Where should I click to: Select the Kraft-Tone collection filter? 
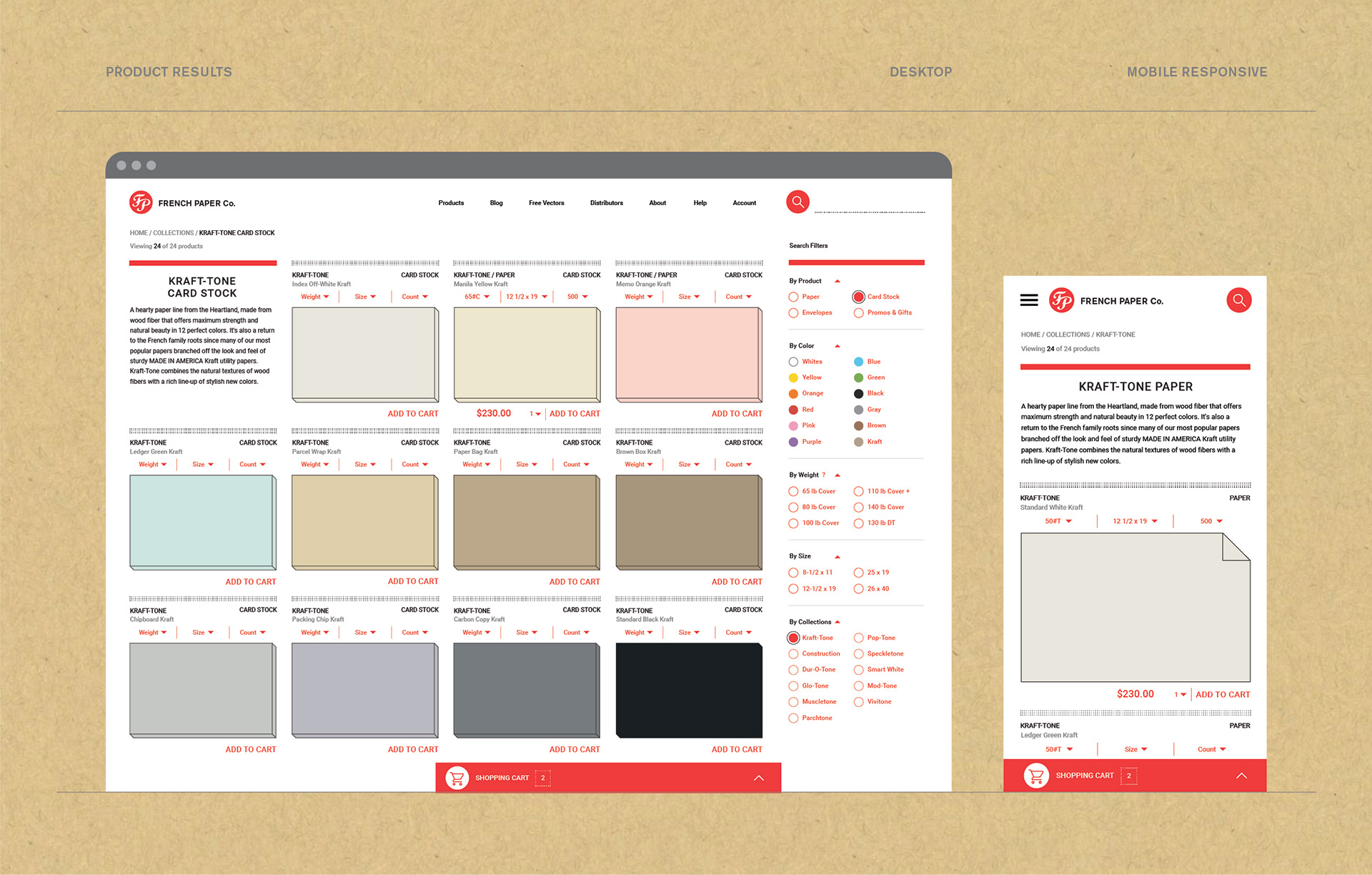click(793, 638)
